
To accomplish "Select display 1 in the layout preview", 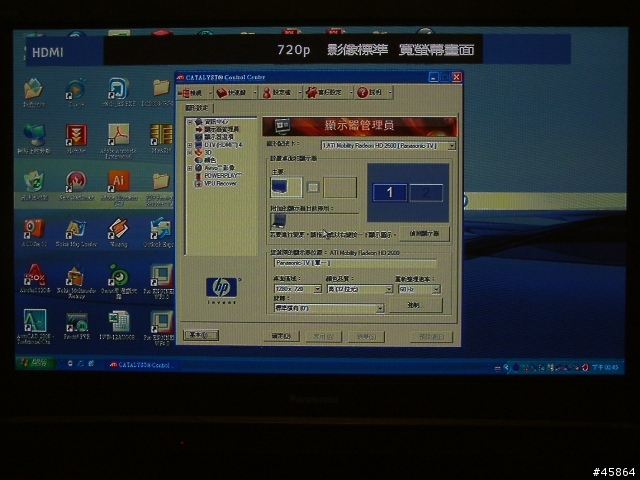I will coord(390,192).
